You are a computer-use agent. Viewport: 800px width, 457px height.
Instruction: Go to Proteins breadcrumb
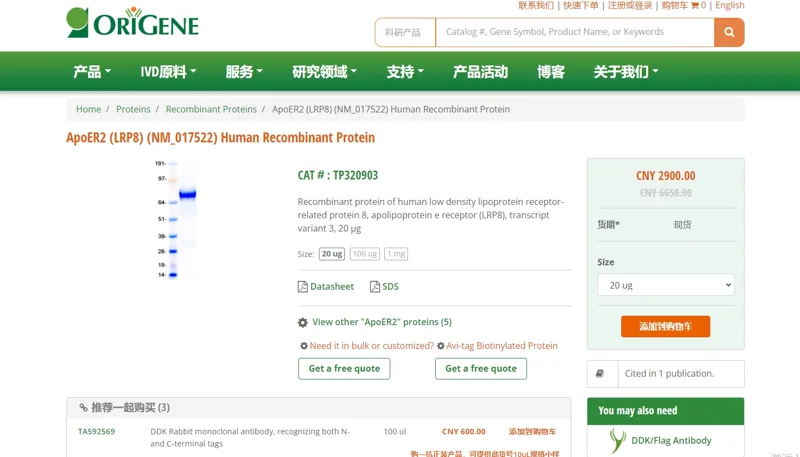pyautogui.click(x=133, y=109)
